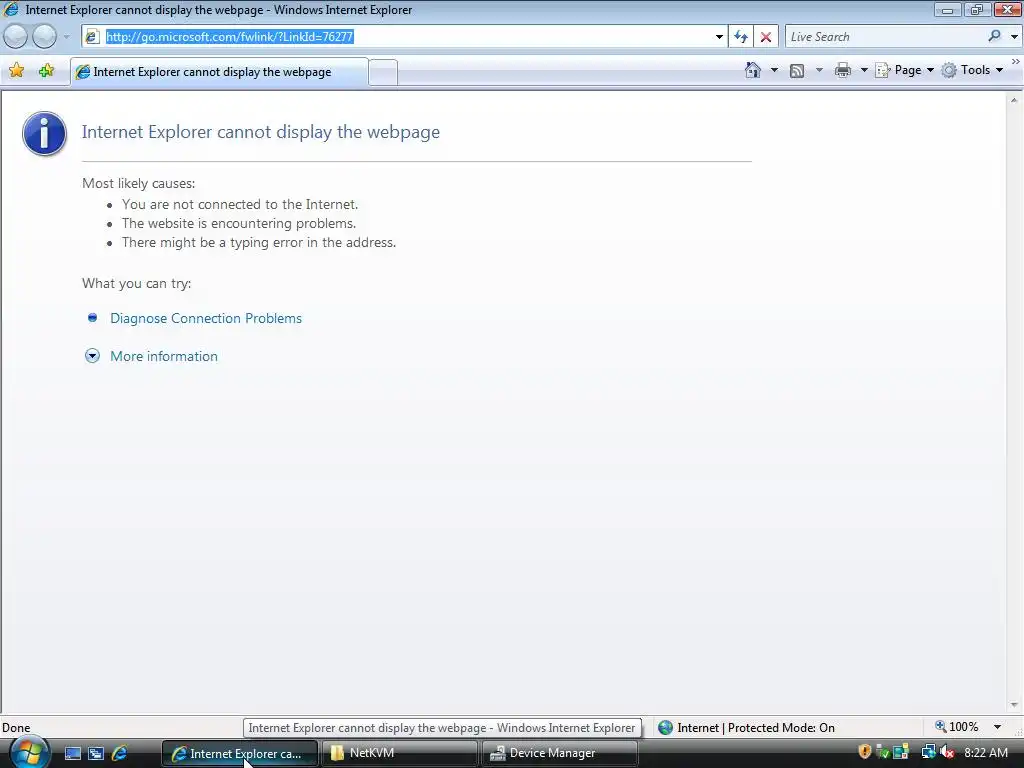Click the RSS Feeds icon
The width and height of the screenshot is (1024, 768).
[x=797, y=70]
